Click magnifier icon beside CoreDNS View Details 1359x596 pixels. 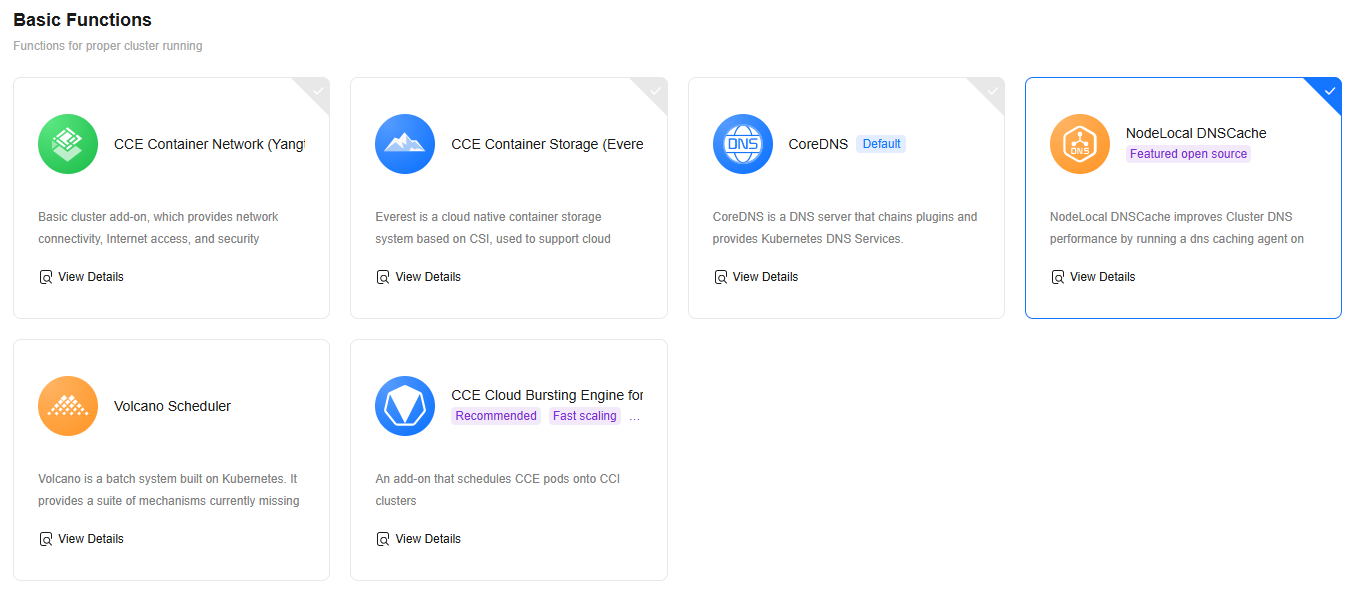(x=721, y=277)
